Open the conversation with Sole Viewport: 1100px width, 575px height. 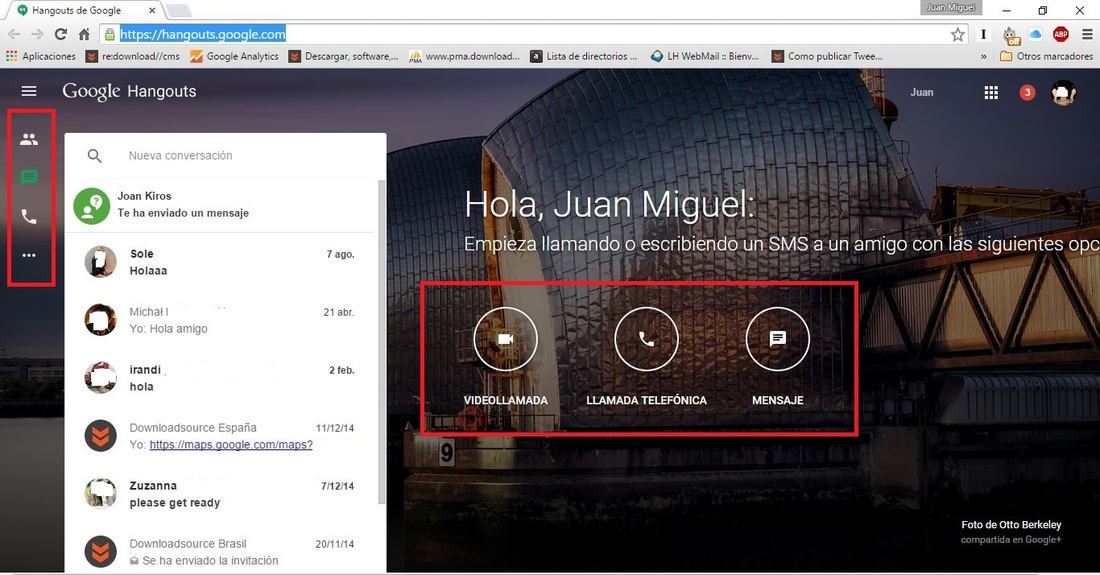coord(220,262)
